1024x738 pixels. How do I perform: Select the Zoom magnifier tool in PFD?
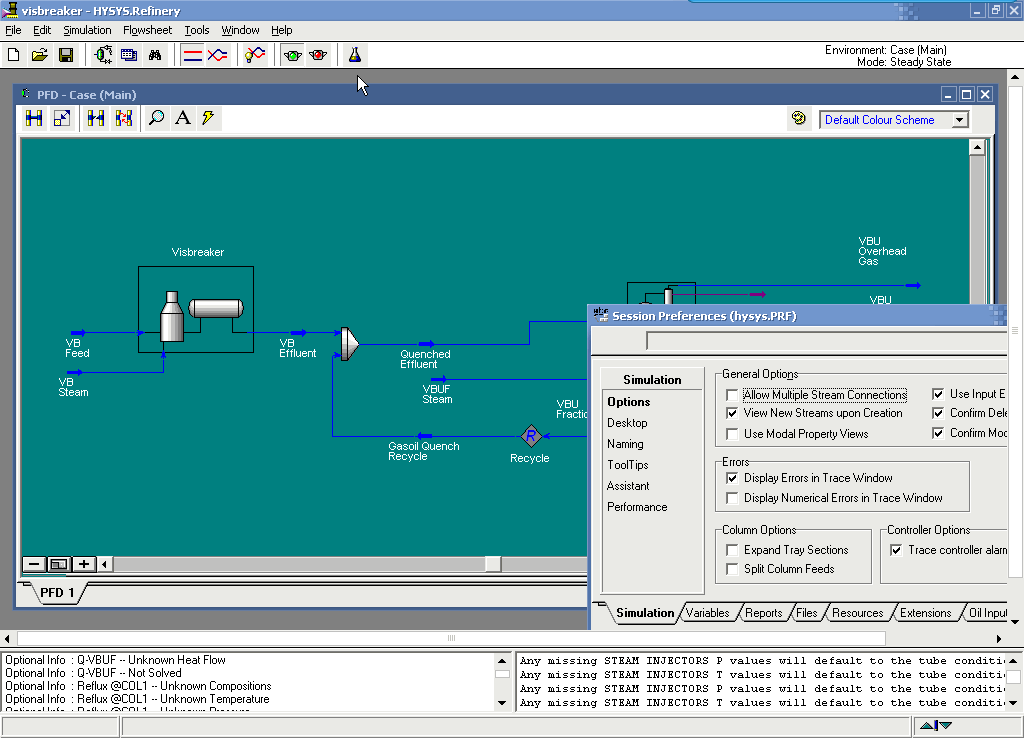[x=157, y=118]
